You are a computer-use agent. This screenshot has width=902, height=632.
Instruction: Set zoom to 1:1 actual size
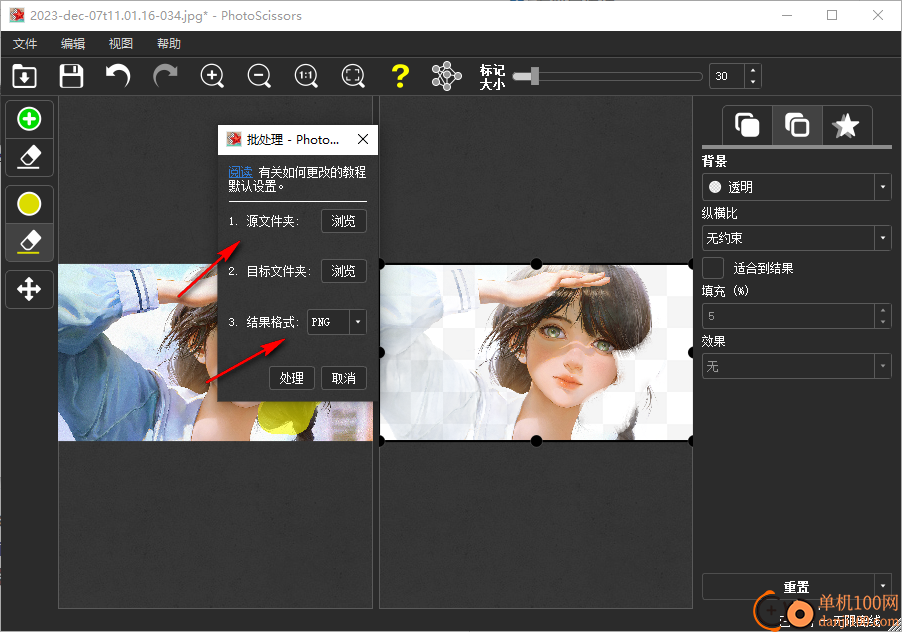[x=306, y=76]
